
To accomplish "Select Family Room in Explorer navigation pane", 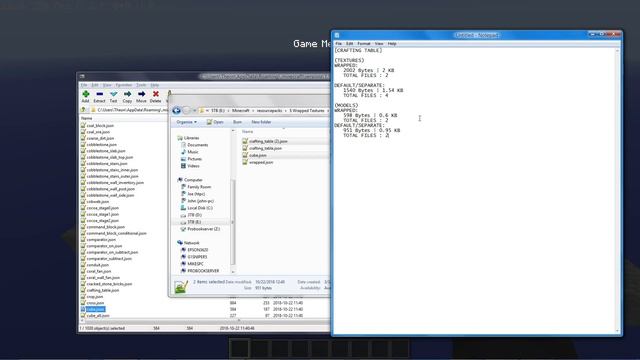I will [x=196, y=187].
